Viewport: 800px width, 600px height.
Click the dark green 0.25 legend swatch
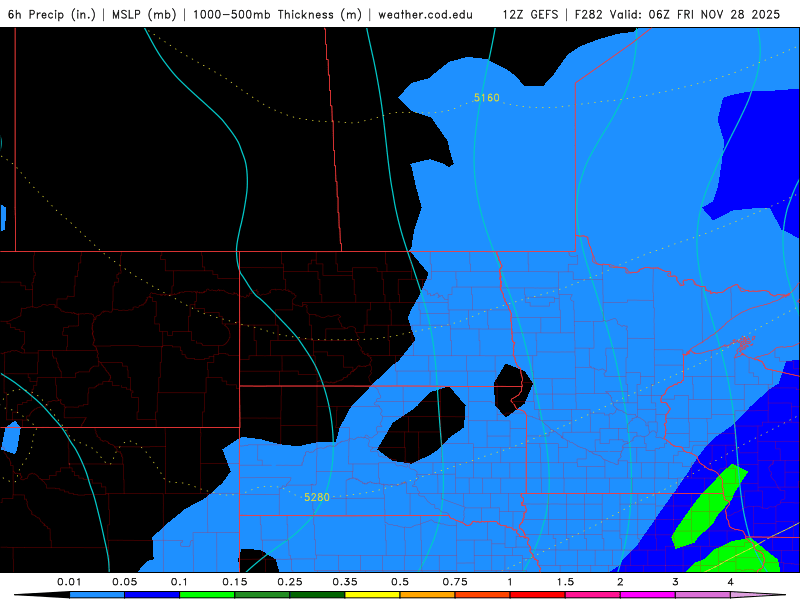click(x=317, y=595)
